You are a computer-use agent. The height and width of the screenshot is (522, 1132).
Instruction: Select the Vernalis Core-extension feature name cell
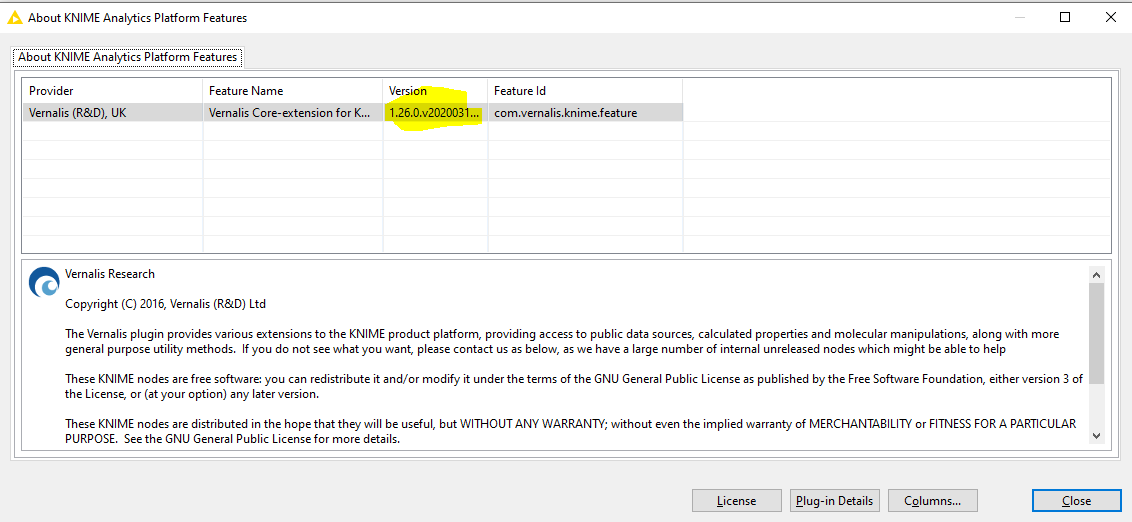pos(292,113)
